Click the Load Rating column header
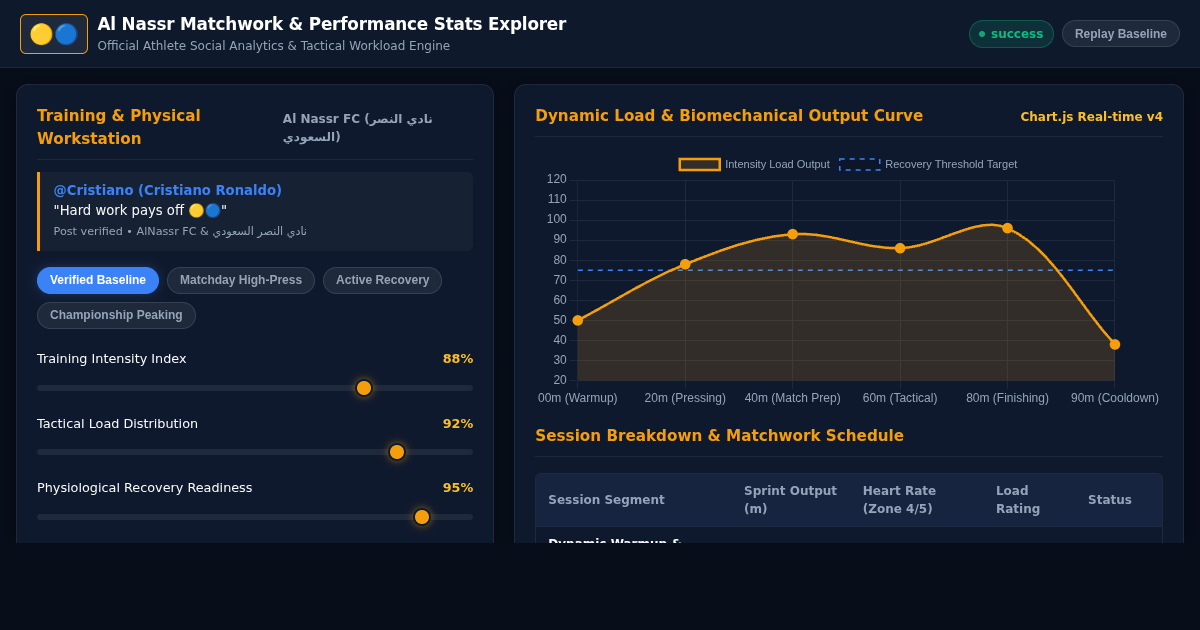 click(1018, 500)
